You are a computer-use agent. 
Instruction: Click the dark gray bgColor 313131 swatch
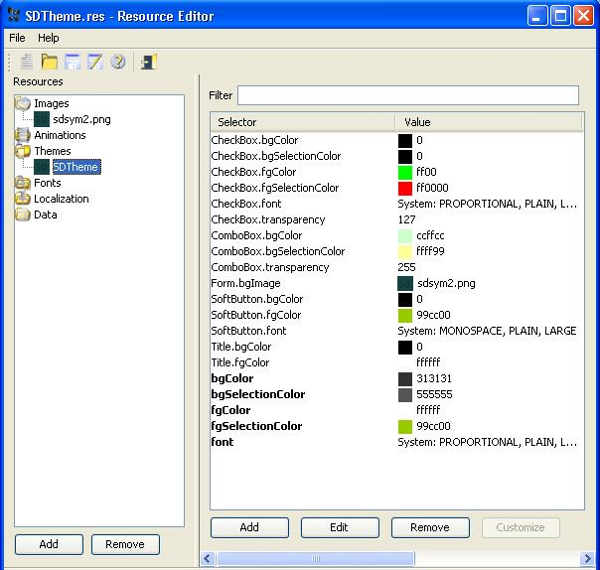[405, 379]
